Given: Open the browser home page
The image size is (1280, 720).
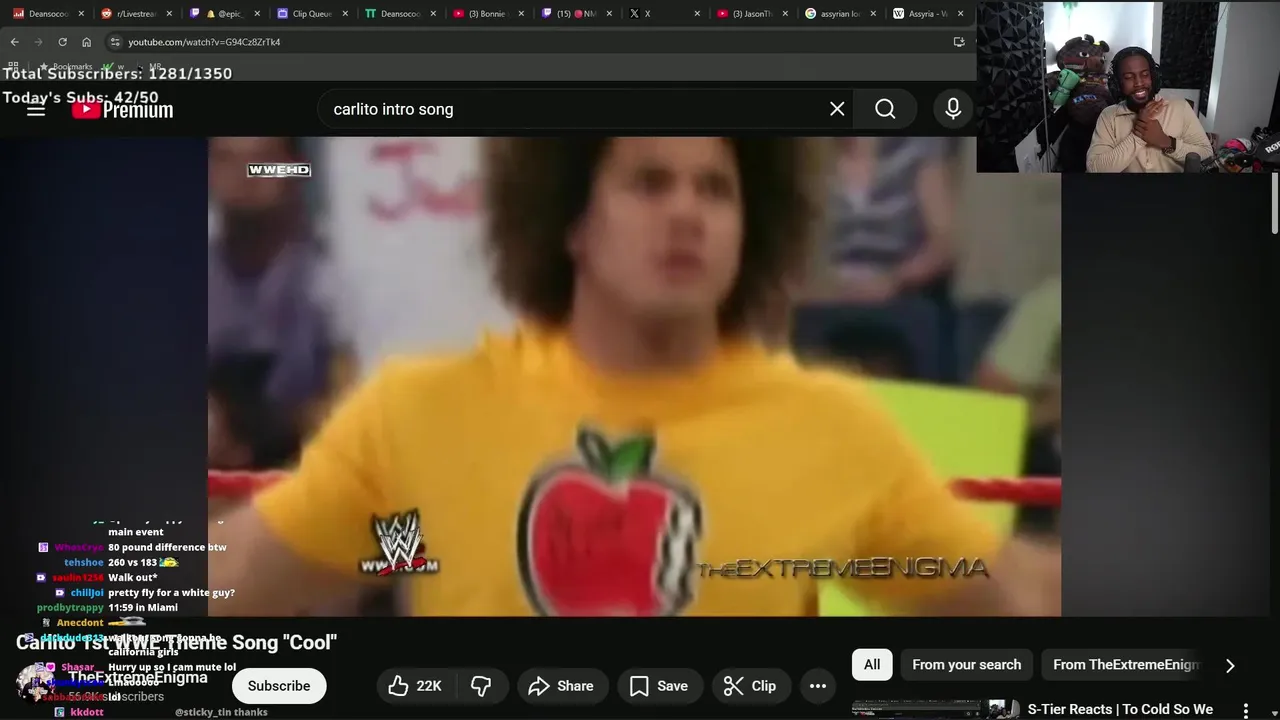Looking at the screenshot, I should tap(86, 42).
